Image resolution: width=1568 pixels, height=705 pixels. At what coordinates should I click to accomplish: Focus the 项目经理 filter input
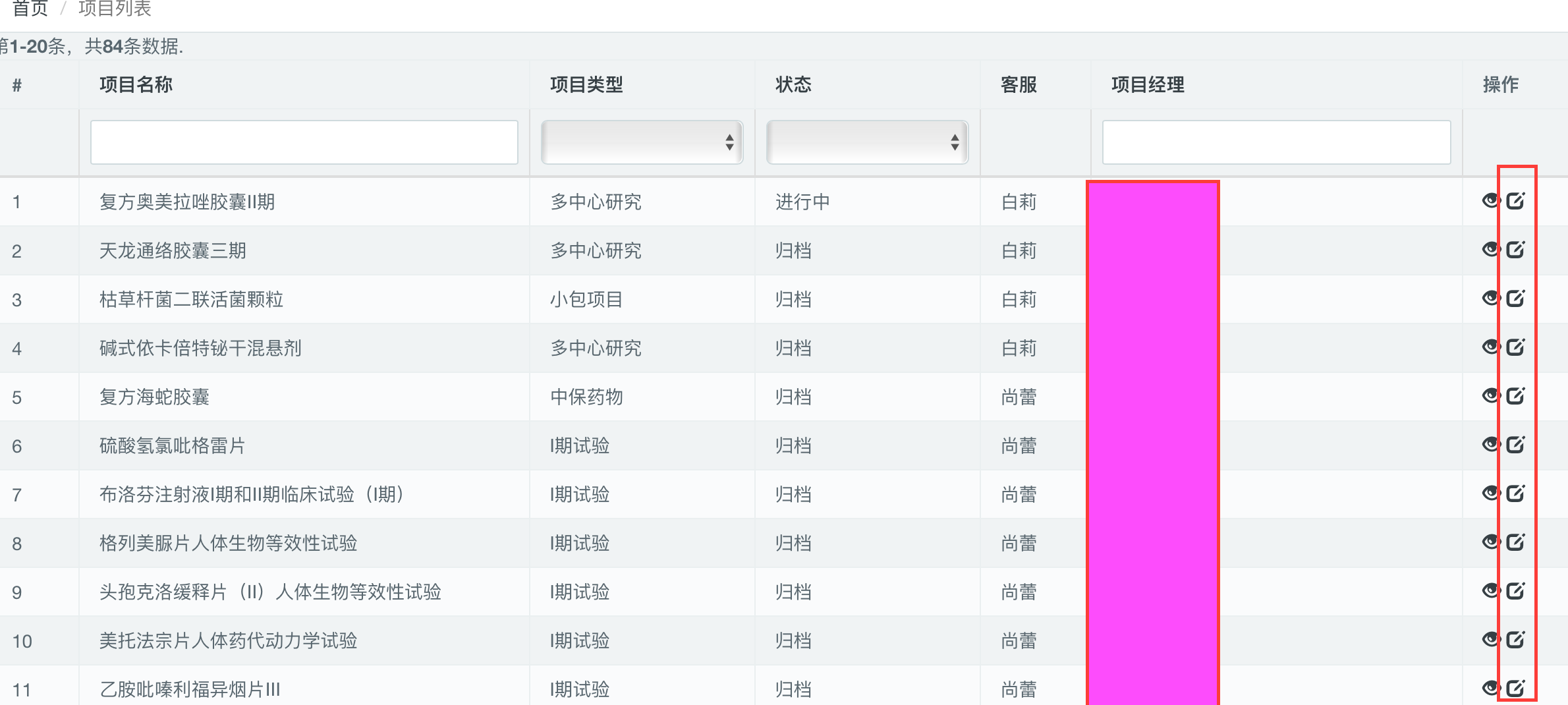click(1277, 142)
